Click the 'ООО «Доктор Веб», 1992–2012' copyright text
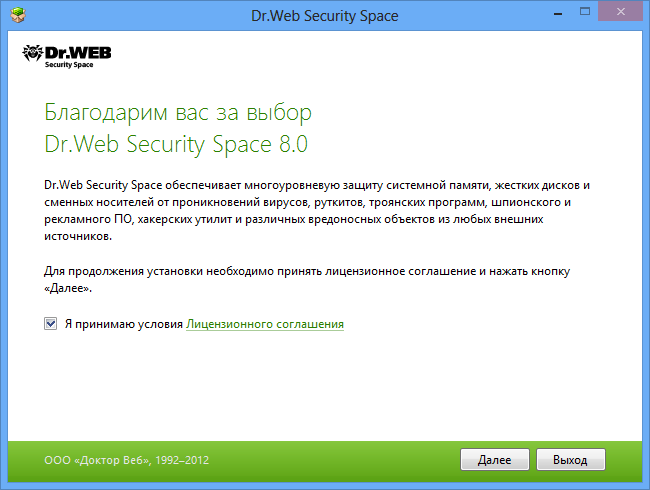 point(127,460)
